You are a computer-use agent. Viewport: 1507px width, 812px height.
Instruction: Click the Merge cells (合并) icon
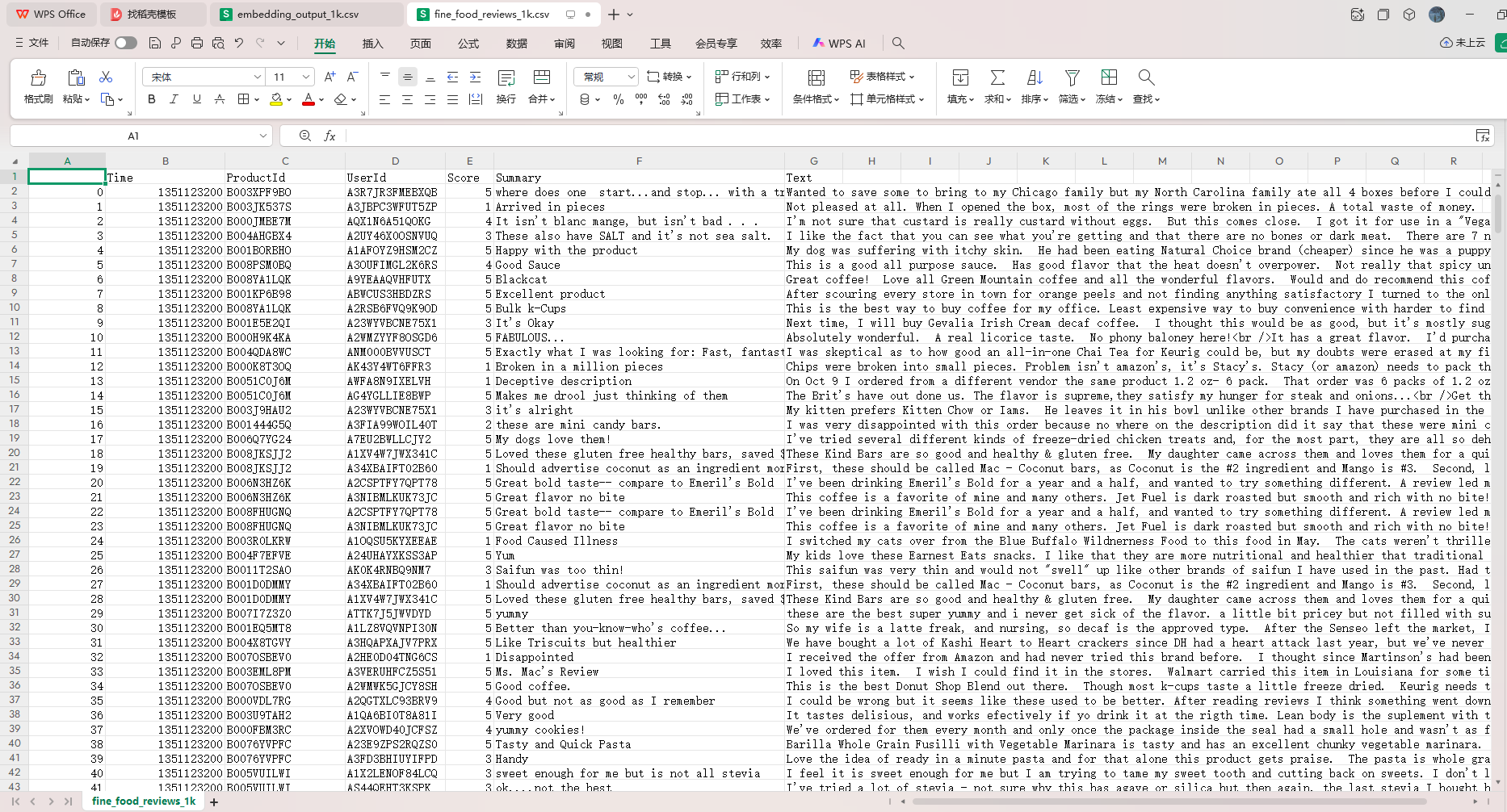click(x=542, y=77)
